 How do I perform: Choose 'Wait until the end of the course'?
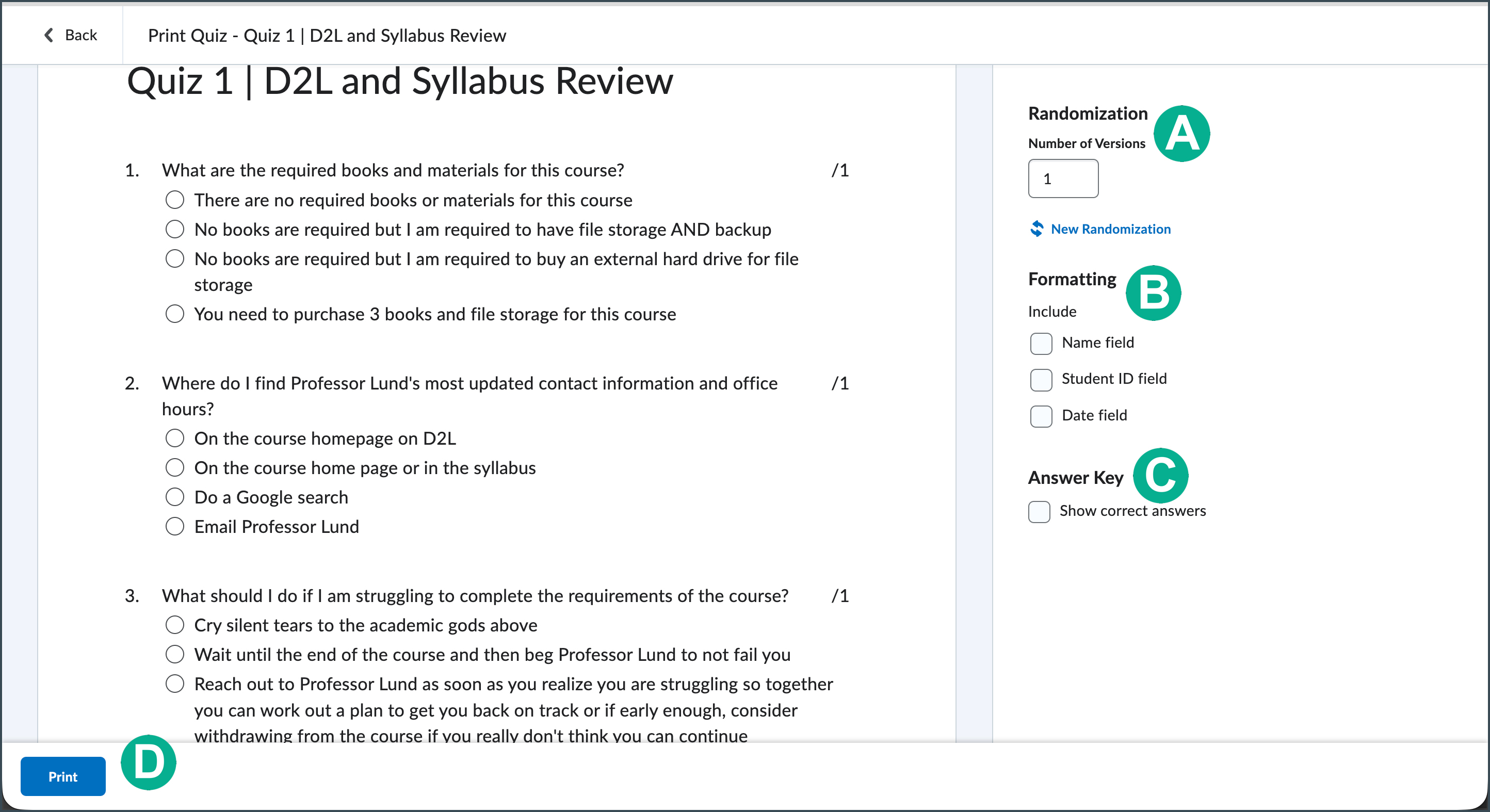175,655
